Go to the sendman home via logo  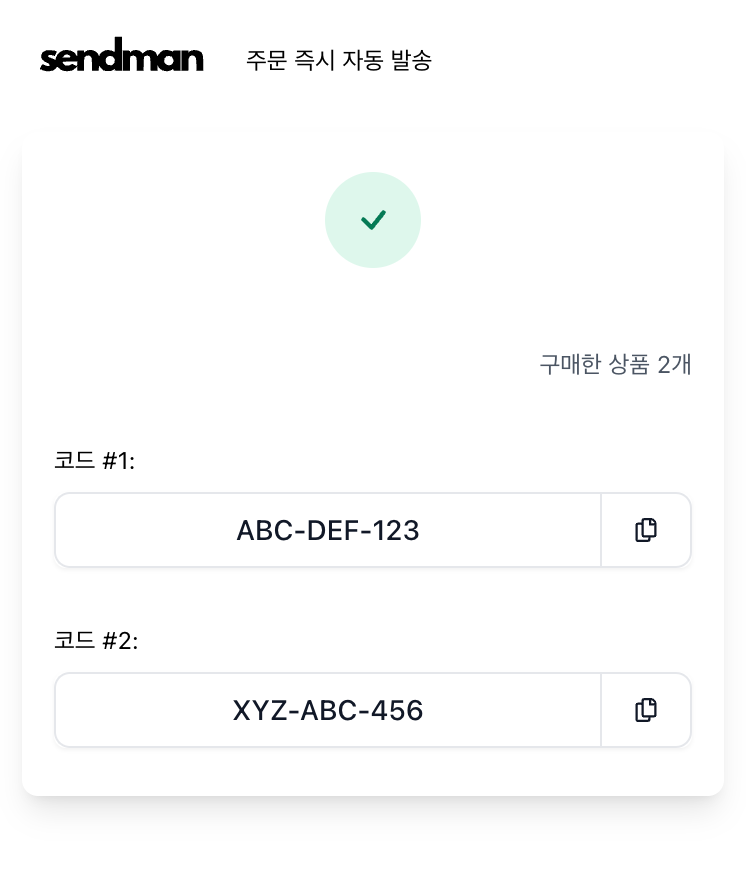coord(122,59)
